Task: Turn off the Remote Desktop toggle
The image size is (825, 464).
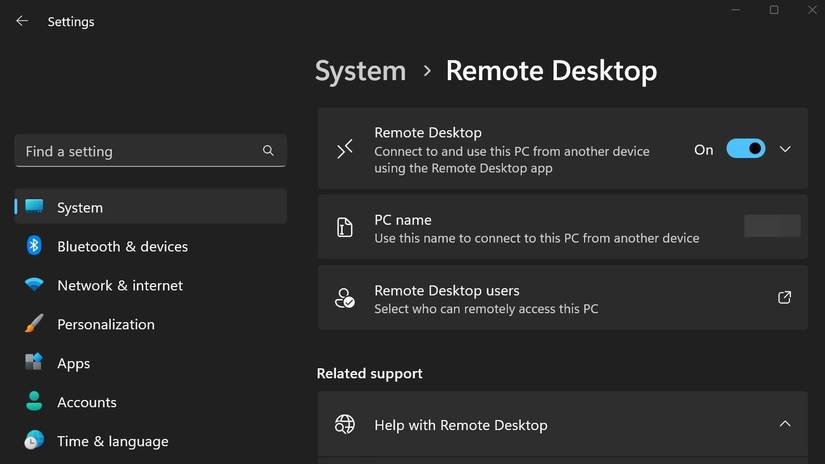Action: [745, 149]
